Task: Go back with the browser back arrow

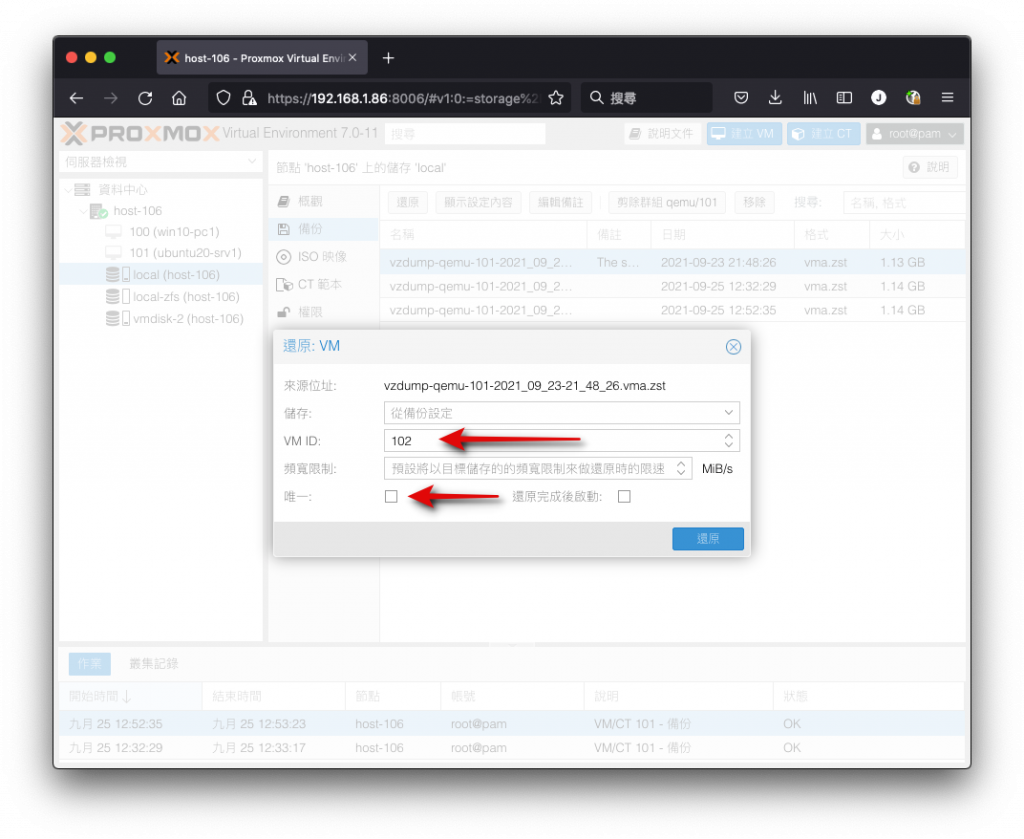Action: pyautogui.click(x=76, y=98)
